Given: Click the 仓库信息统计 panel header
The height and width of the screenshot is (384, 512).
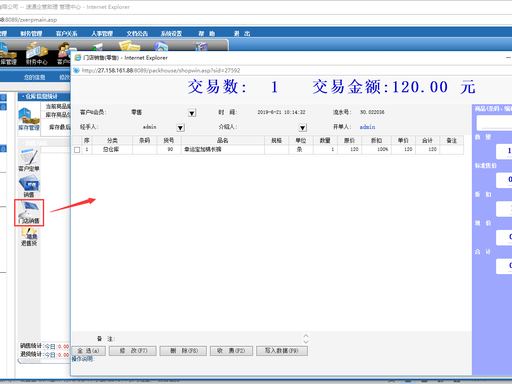Looking at the screenshot, I should pyautogui.click(x=44, y=96).
